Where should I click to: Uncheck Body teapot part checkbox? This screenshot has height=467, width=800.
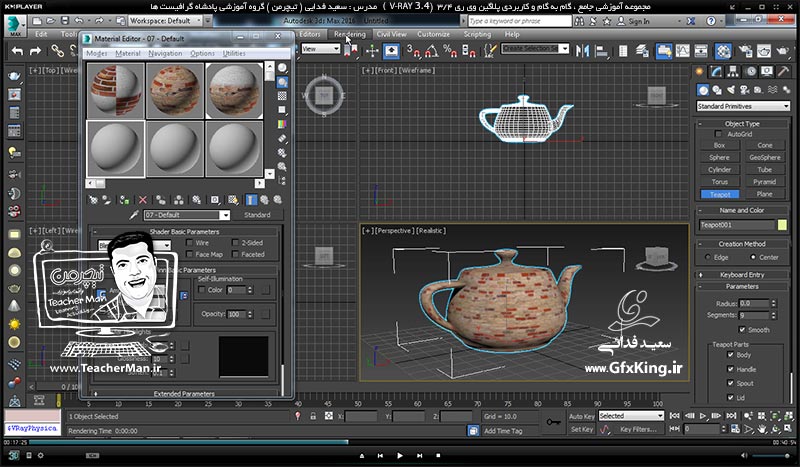[x=730, y=355]
